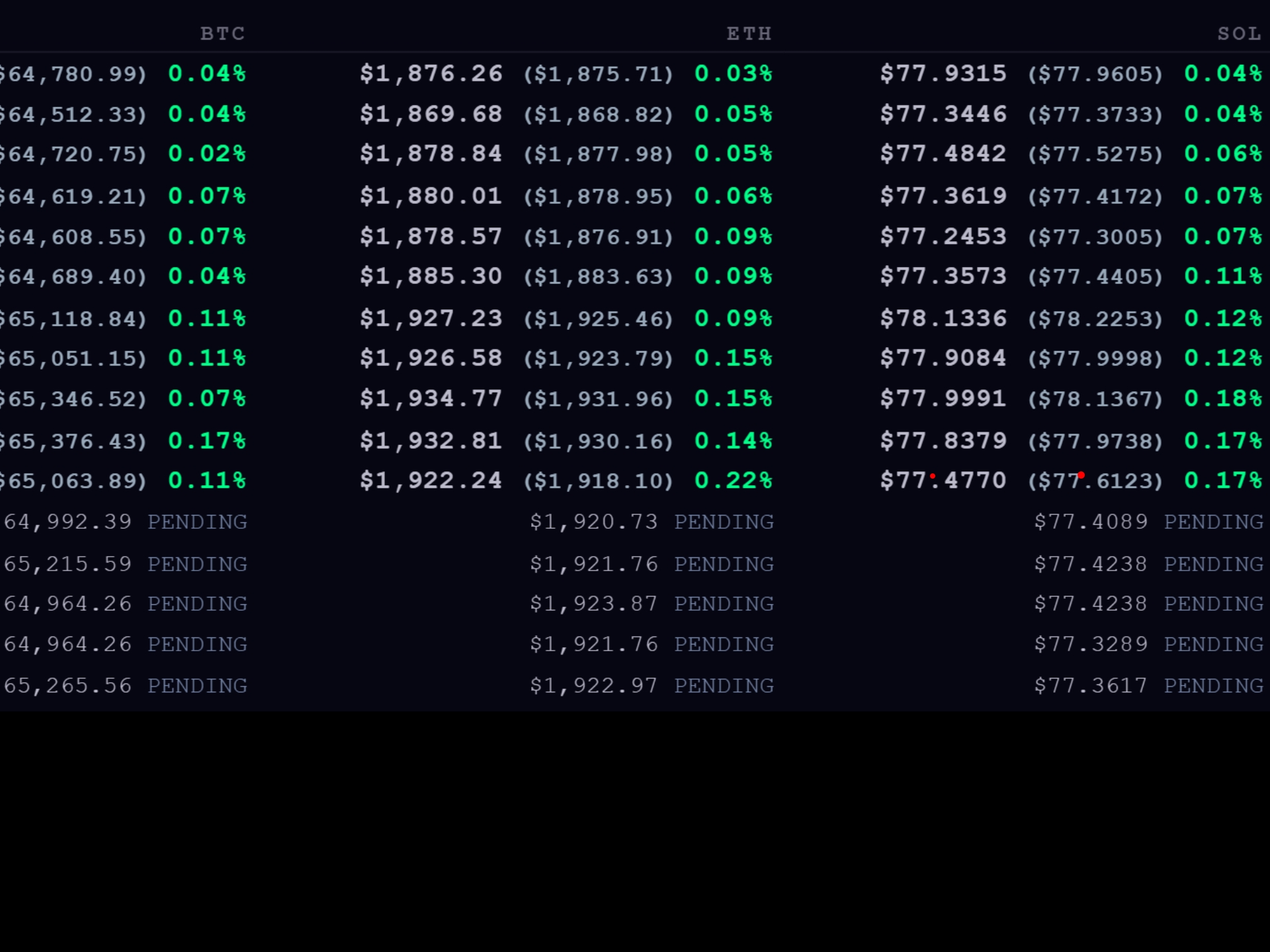Click ETH reference price ($1,876.91)
1270x952 pixels.
click(x=599, y=237)
